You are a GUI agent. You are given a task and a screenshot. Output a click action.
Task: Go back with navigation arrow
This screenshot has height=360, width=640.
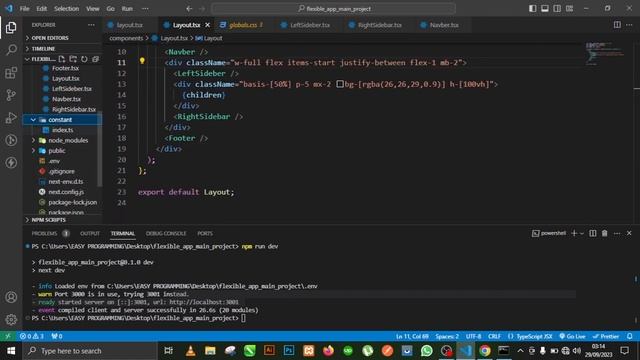[x=189, y=9]
